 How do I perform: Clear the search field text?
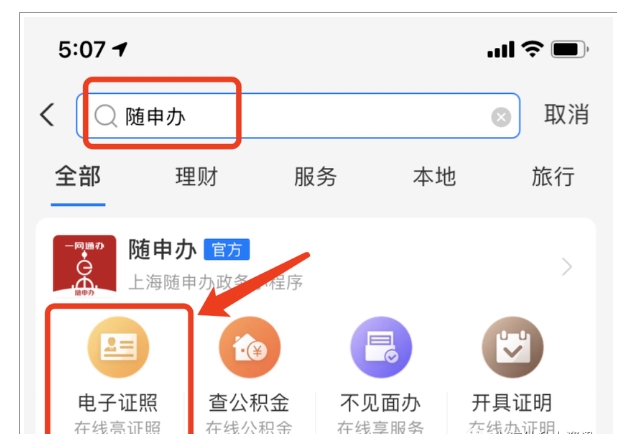point(501,117)
